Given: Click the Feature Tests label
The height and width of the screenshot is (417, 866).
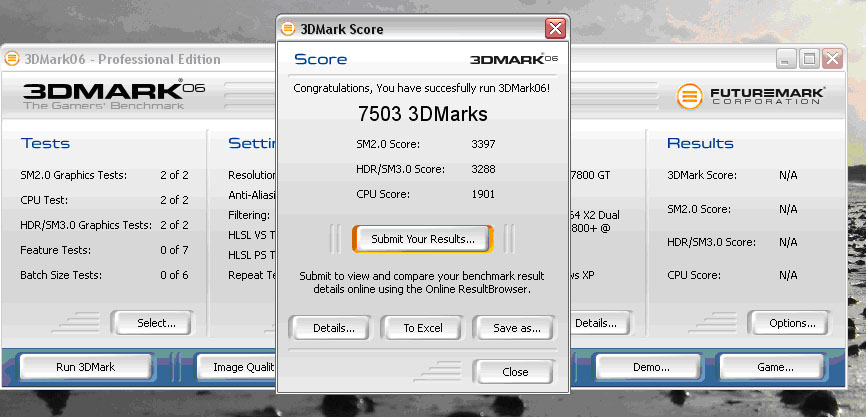Looking at the screenshot, I should [56, 250].
